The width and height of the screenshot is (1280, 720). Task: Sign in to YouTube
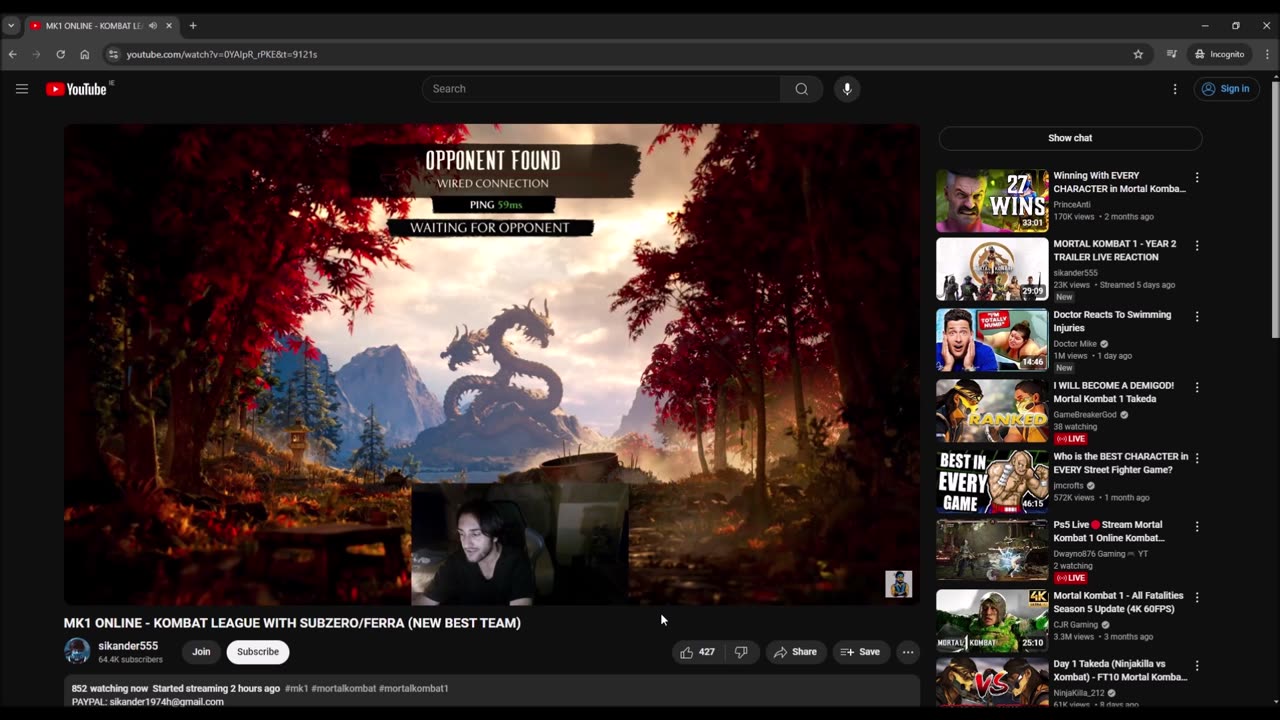1226,89
